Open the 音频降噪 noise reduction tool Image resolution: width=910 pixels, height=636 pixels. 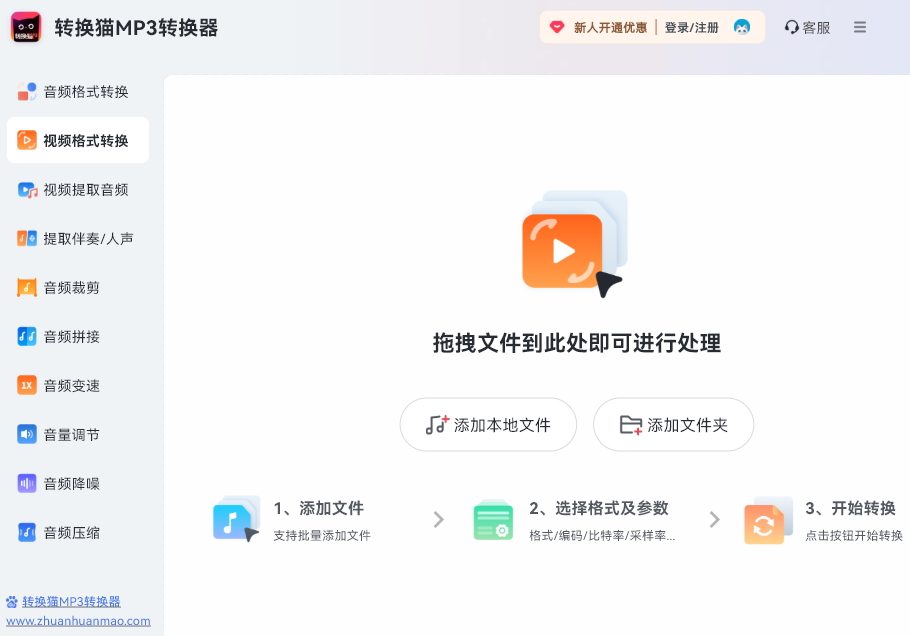[x=77, y=483]
